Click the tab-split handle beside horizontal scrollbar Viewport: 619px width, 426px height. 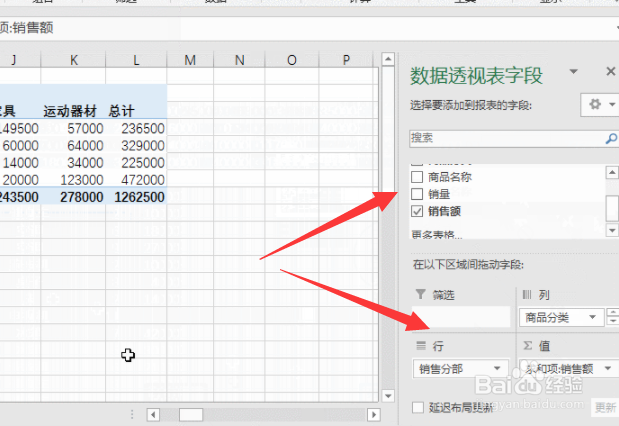(132, 415)
